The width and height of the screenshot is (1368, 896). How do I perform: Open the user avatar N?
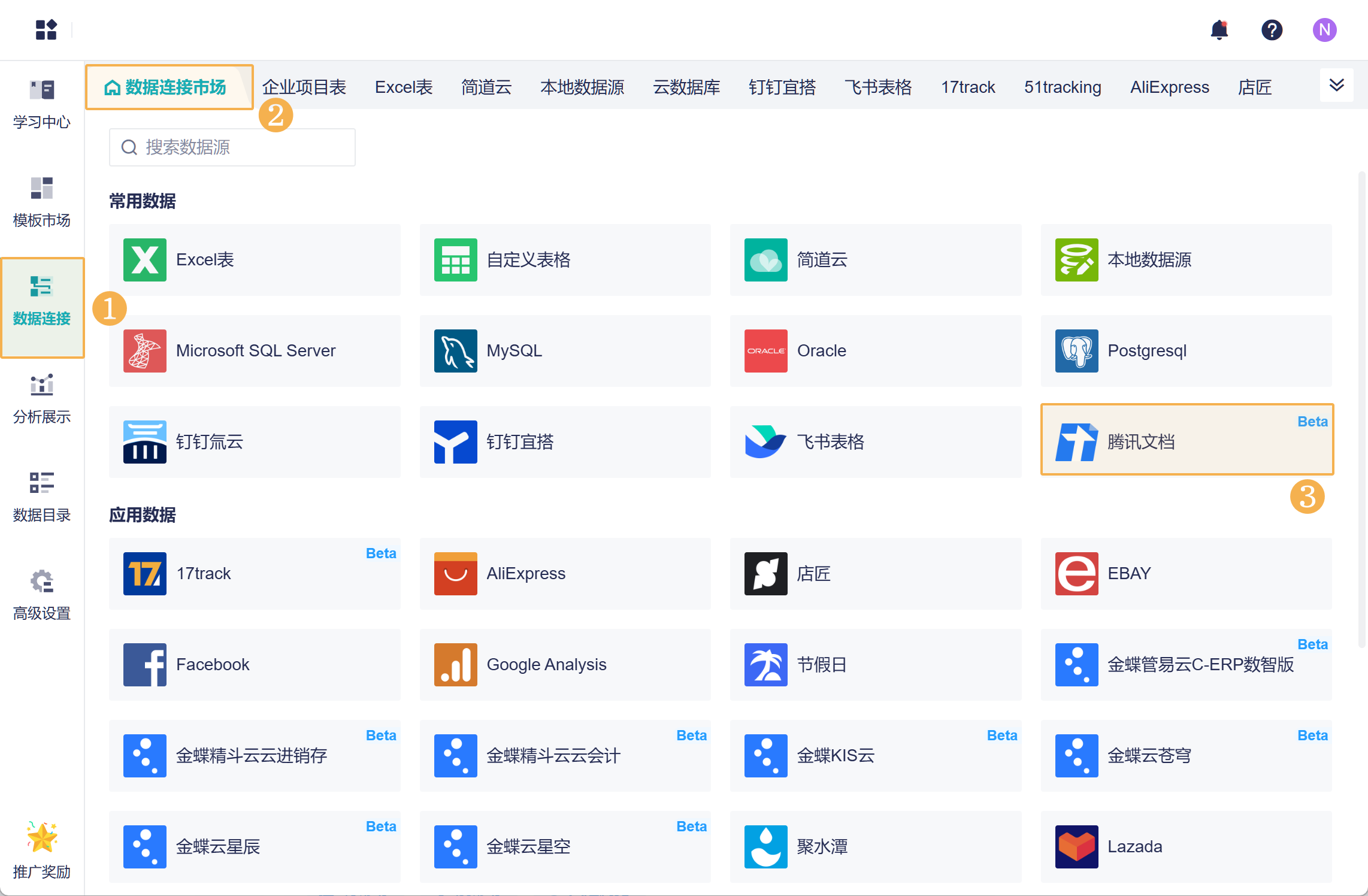pos(1324,30)
